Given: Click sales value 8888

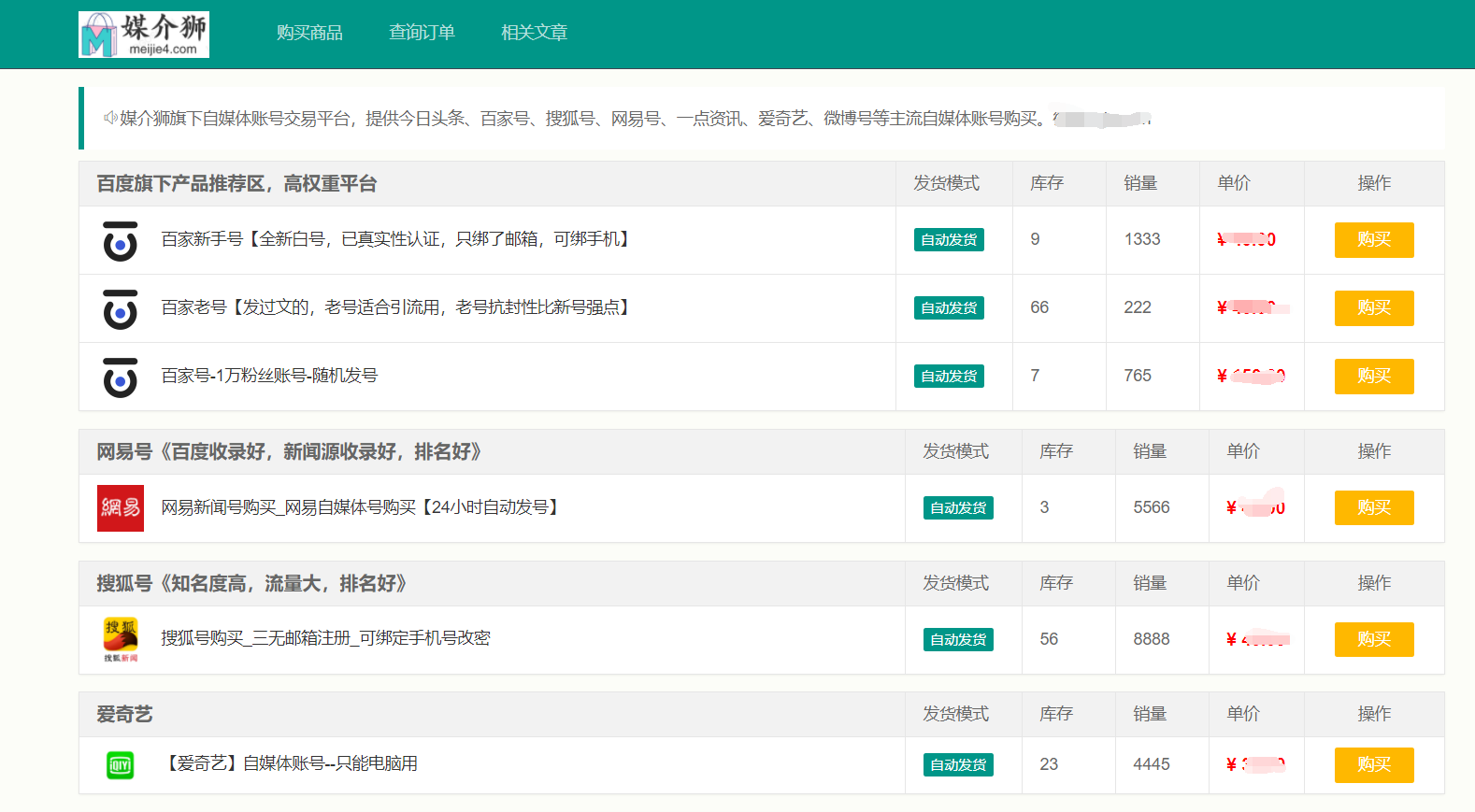Looking at the screenshot, I should coord(1152,639).
